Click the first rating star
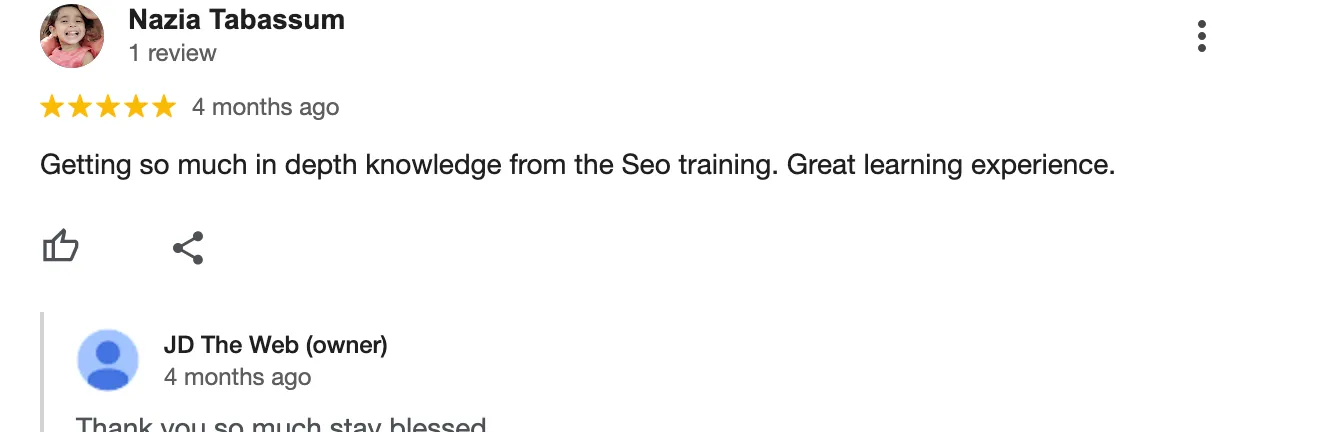The image size is (1340, 432). coord(51,107)
